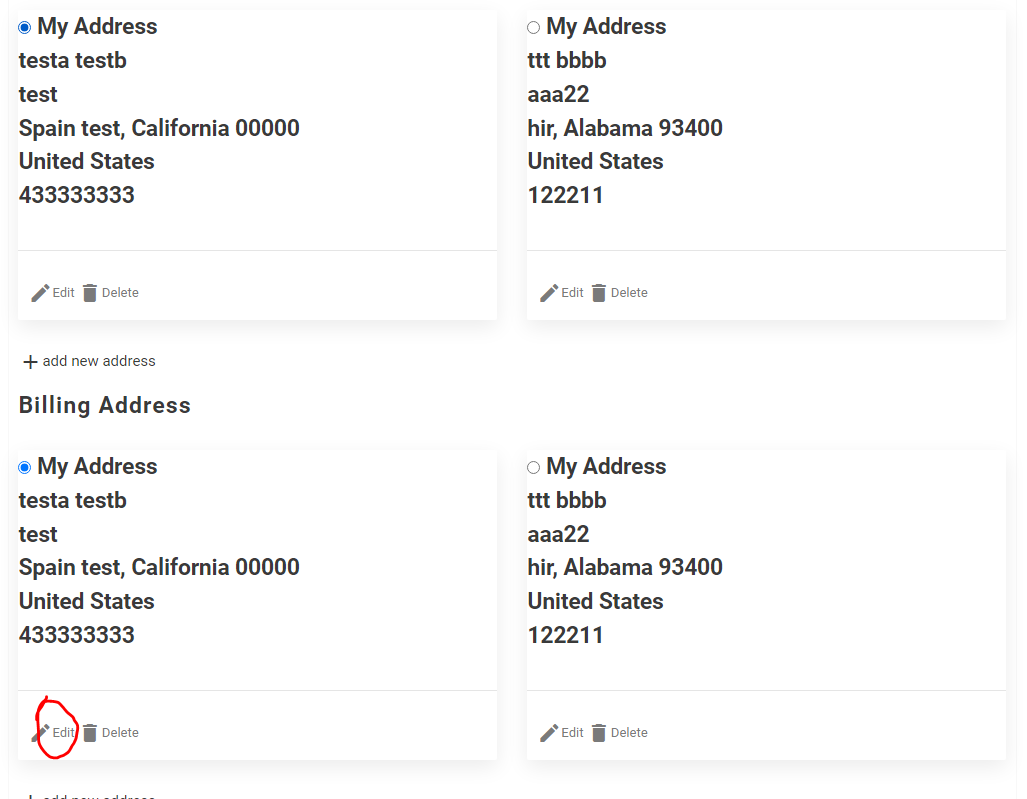Click the trash icon on the second billing address
This screenshot has width=1027, height=799.
click(x=601, y=732)
